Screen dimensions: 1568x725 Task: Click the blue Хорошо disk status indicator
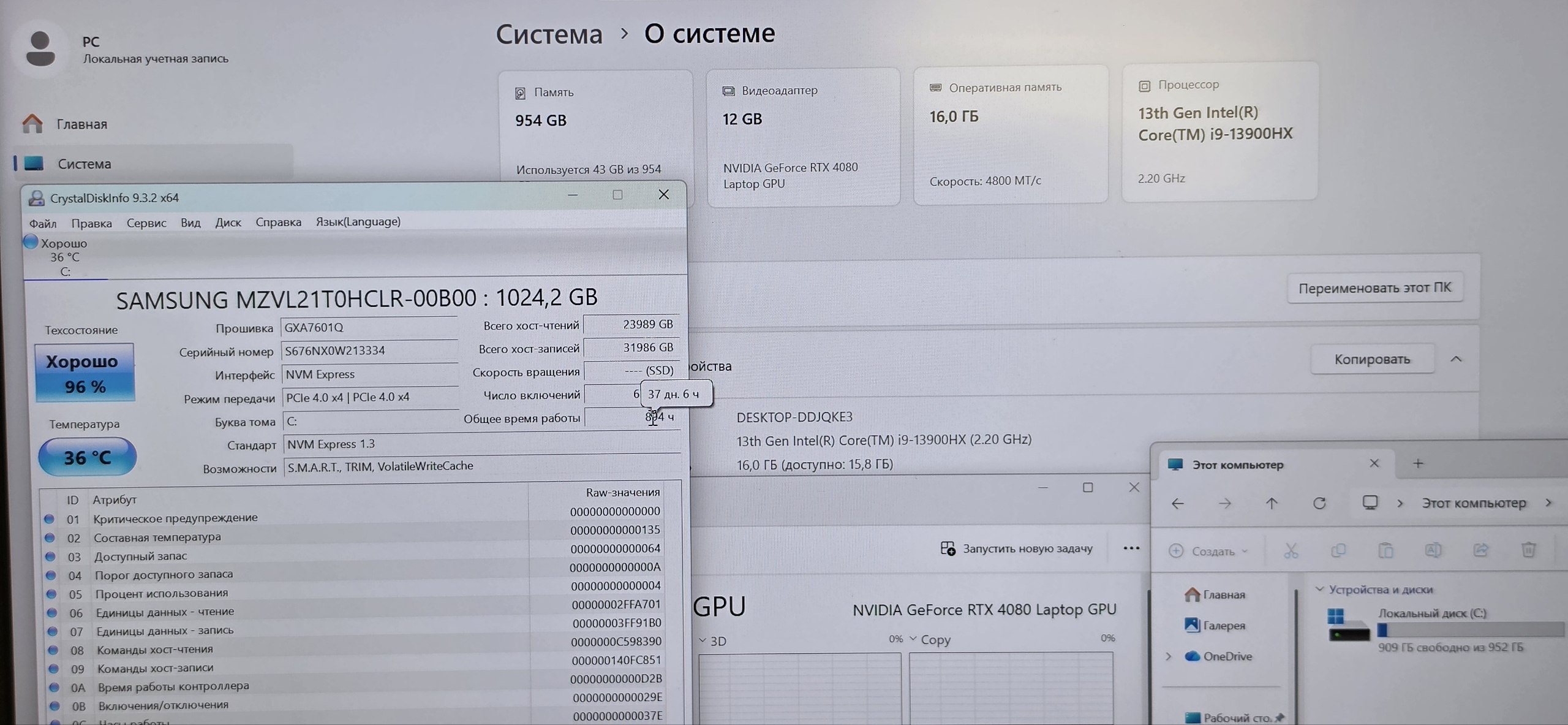[31, 242]
